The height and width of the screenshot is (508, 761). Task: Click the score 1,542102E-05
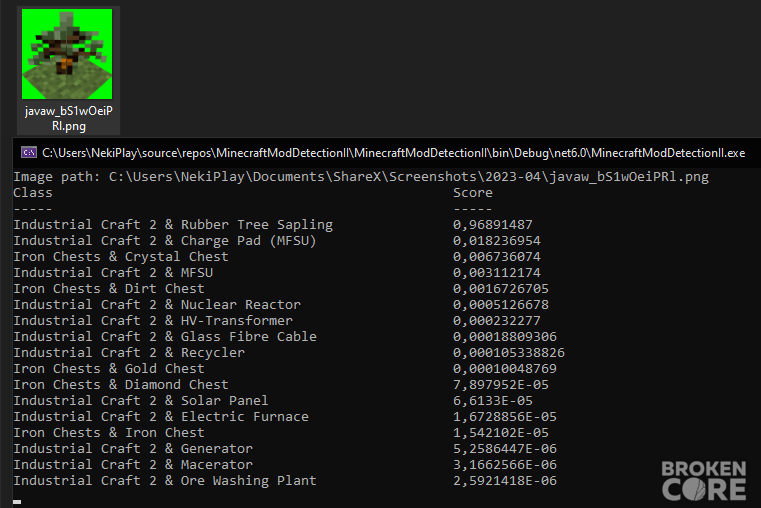501,433
